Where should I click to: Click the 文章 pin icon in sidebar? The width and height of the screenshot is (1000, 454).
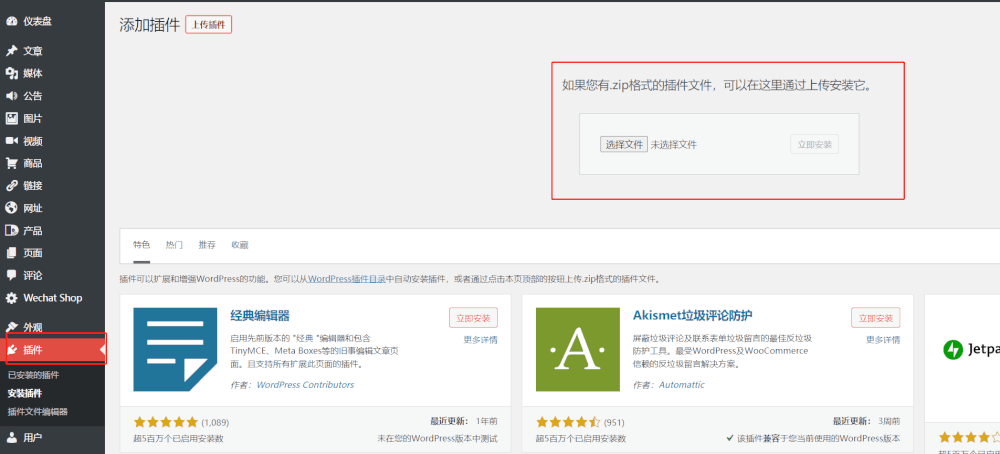pos(12,51)
